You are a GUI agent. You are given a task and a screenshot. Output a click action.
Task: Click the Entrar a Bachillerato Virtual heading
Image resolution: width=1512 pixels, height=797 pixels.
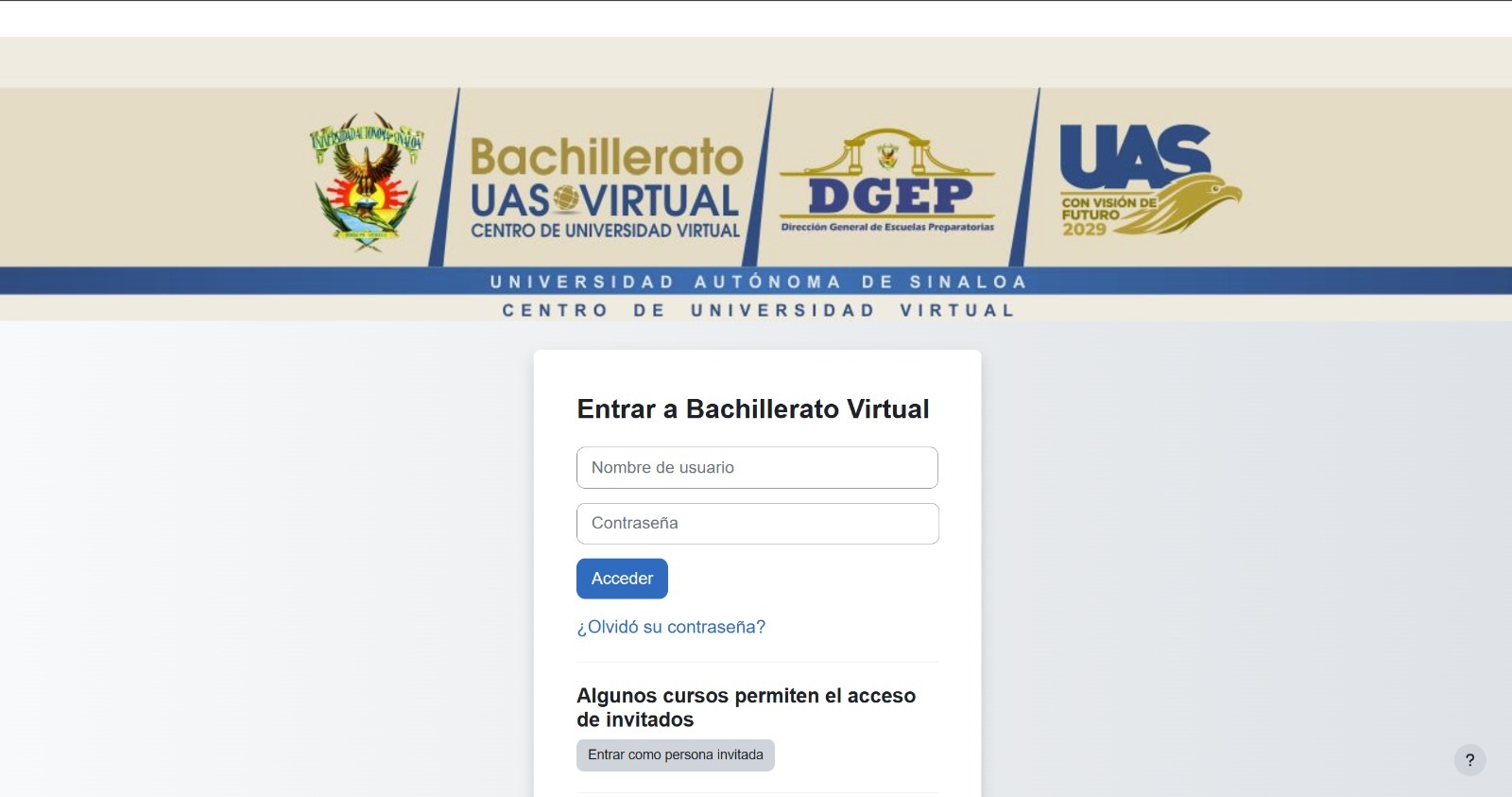pyautogui.click(x=752, y=409)
